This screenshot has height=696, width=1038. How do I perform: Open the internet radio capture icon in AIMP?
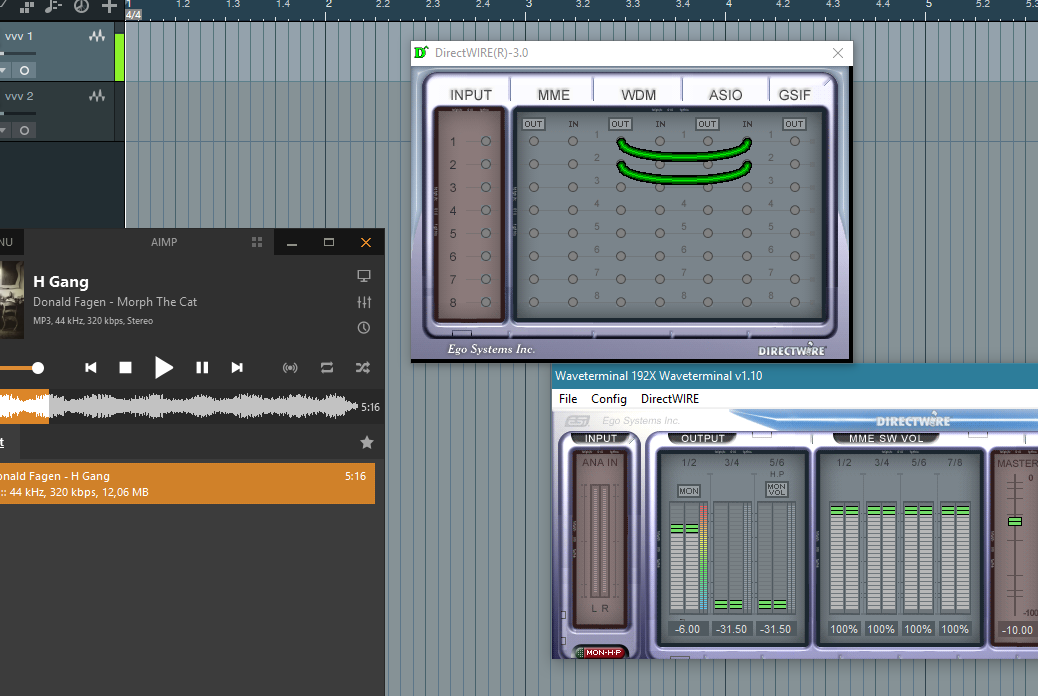290,368
